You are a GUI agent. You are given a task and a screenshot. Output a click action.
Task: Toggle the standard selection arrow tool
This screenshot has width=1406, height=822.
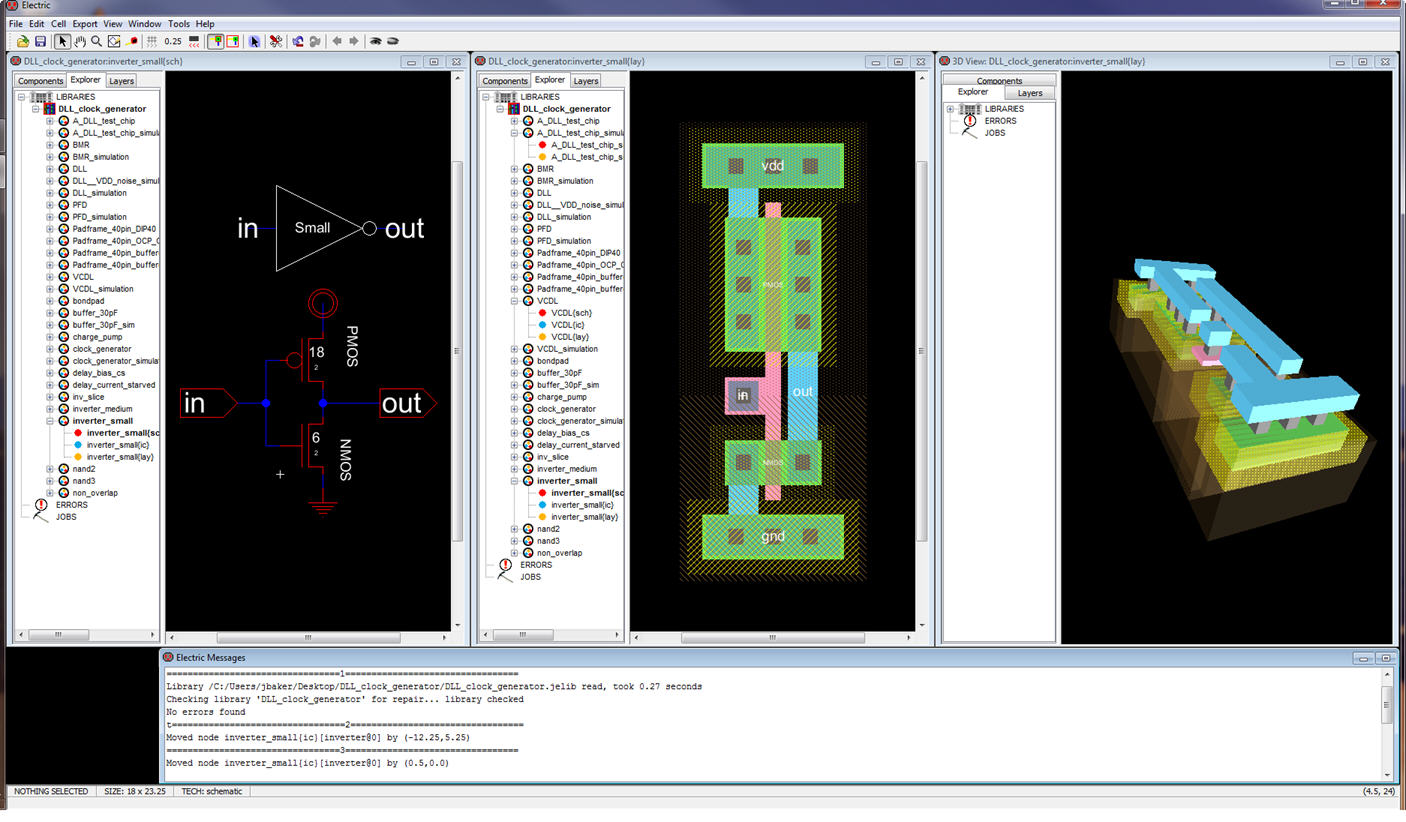point(62,41)
